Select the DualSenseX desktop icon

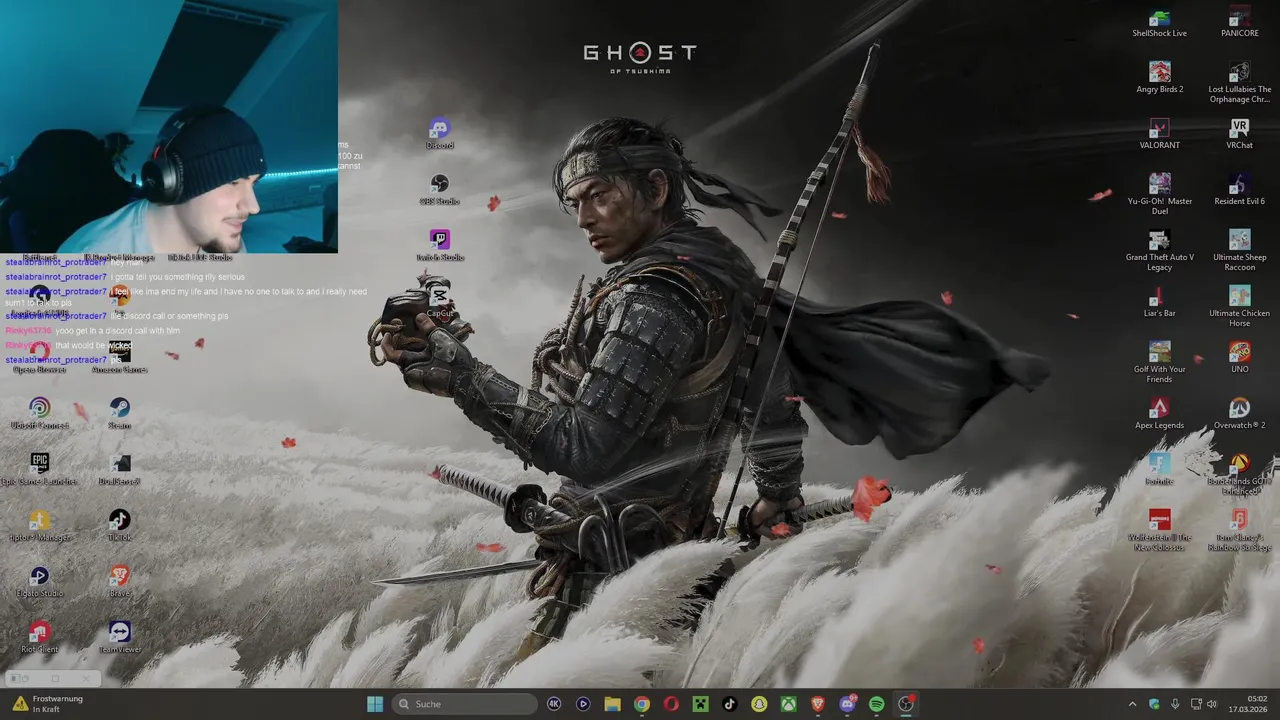[119, 469]
